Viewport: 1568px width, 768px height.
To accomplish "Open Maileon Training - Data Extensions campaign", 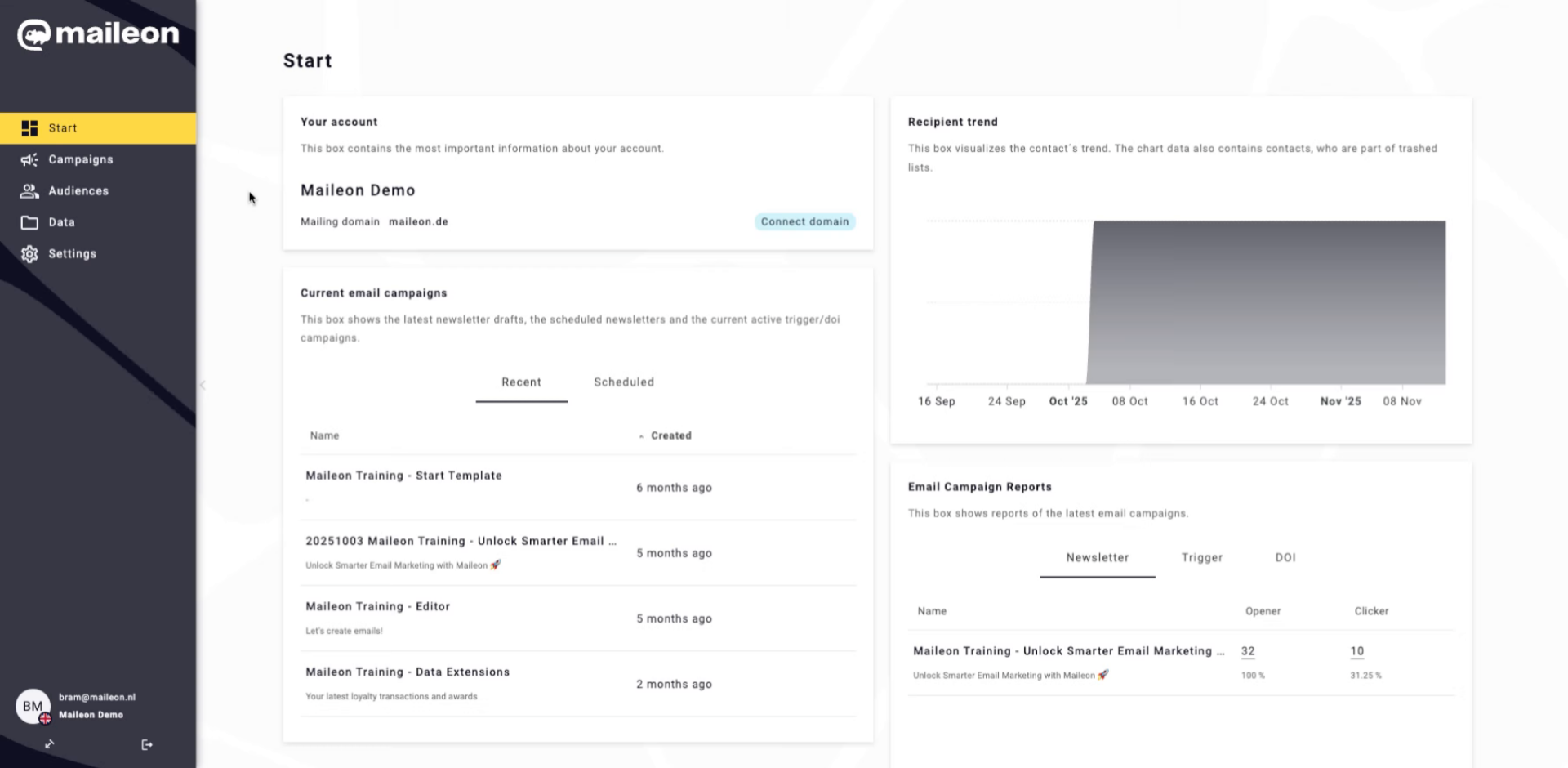I will (408, 672).
